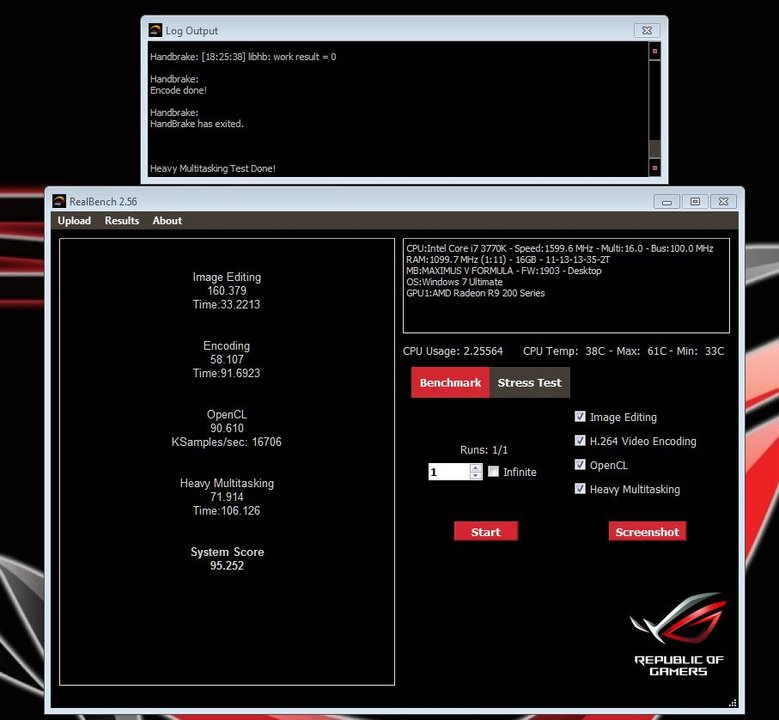Click the RAM 1099.7 MHz info line
This screenshot has width=779, height=720.
pyautogui.click(x=508, y=259)
